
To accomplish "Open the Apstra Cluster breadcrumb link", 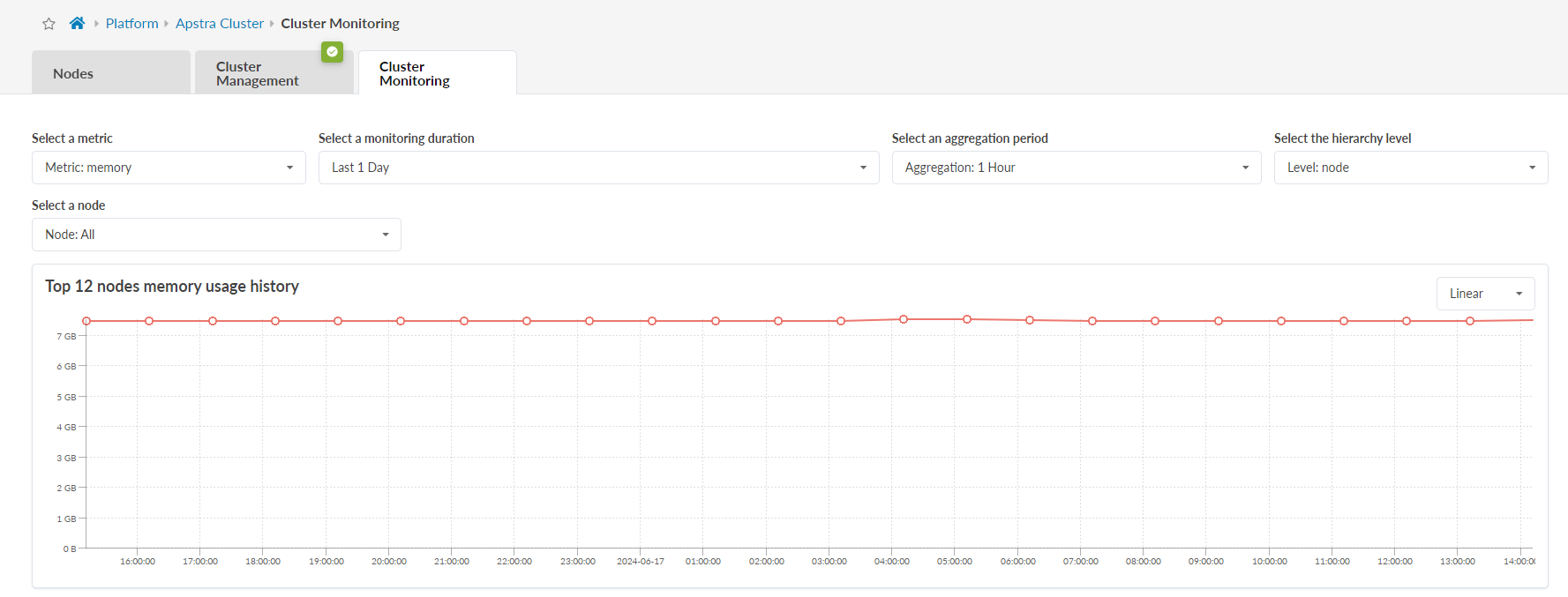I will tap(219, 23).
